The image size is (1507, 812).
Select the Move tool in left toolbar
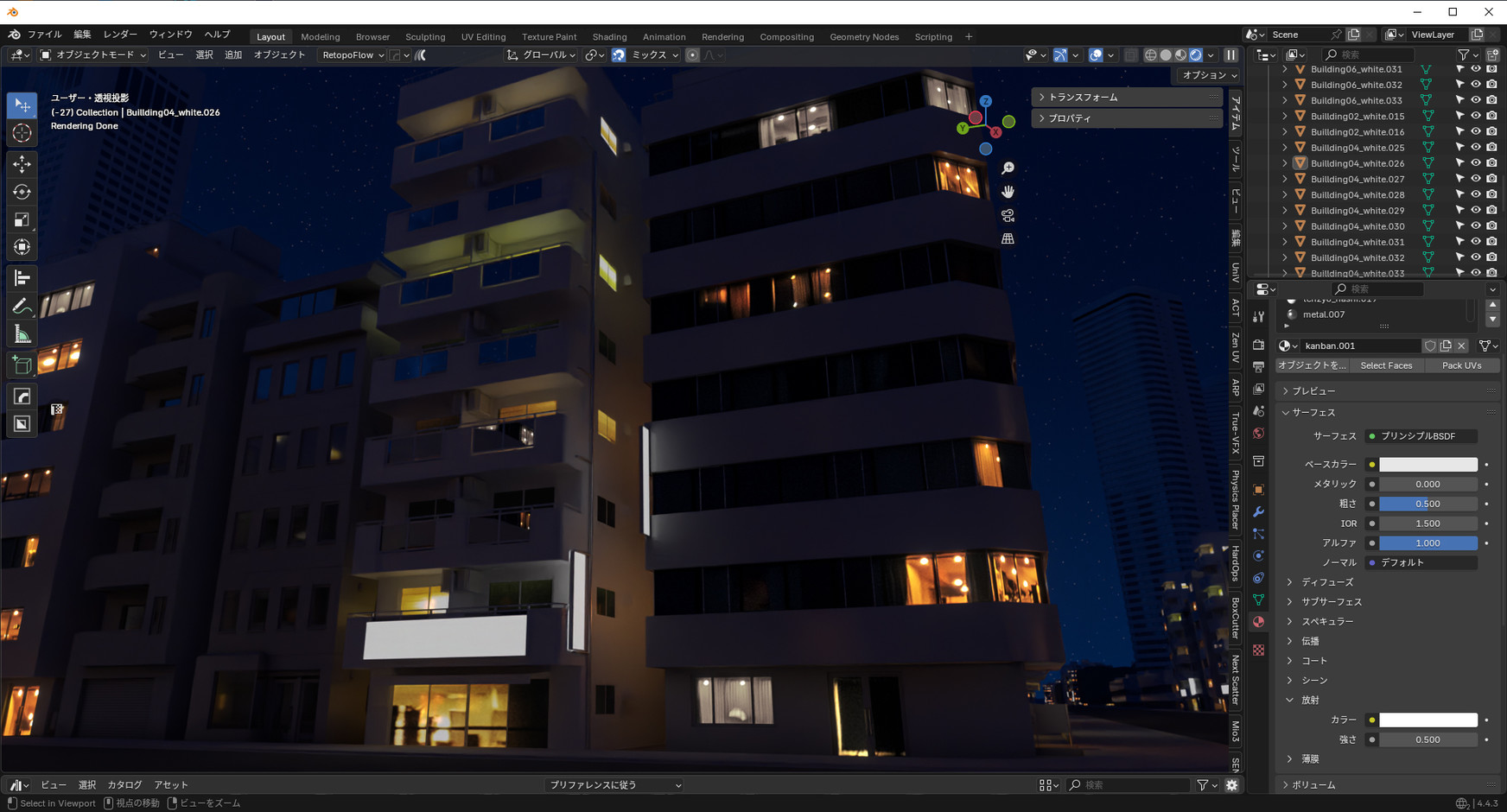22,163
